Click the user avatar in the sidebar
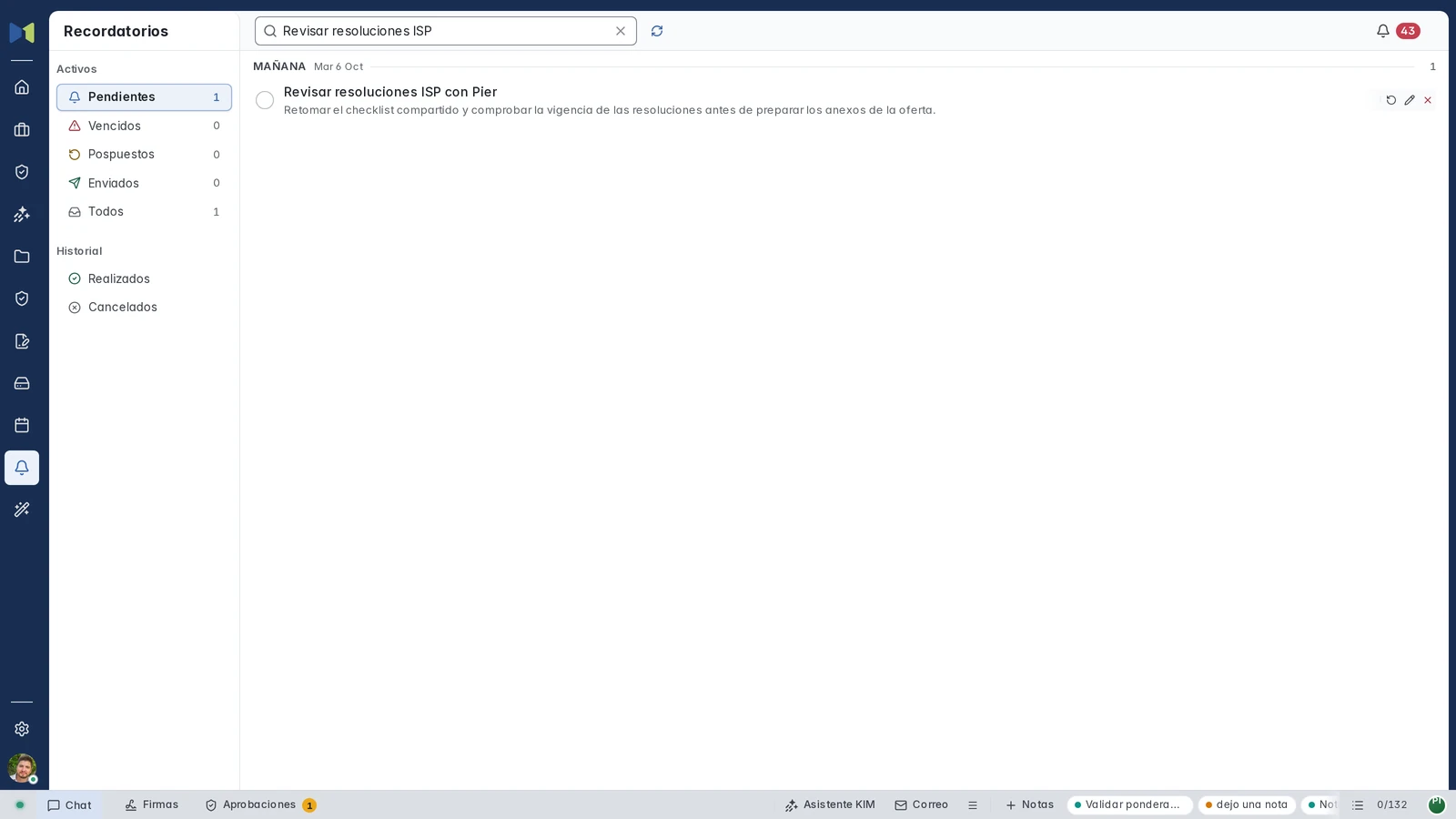The width and height of the screenshot is (1456, 819). [22, 768]
